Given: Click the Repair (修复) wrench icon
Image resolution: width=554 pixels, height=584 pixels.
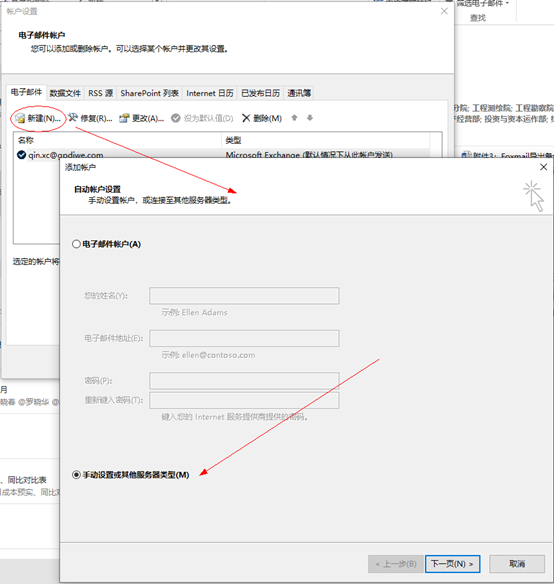Looking at the screenshot, I should pyautogui.click(x=73, y=118).
